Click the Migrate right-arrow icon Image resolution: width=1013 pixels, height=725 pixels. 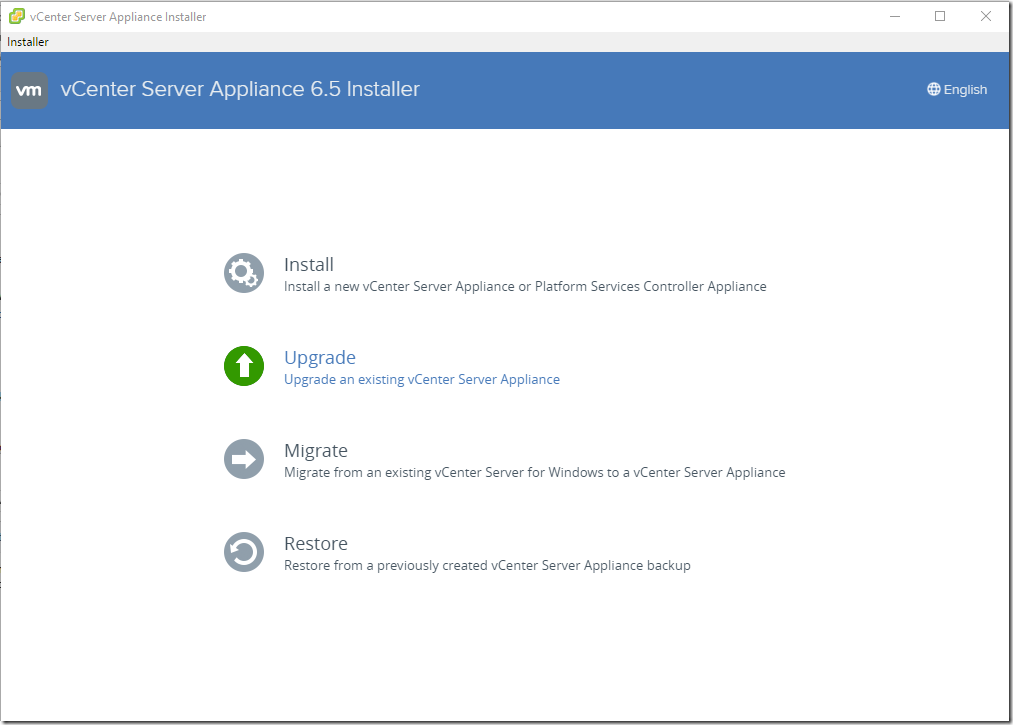tap(244, 459)
